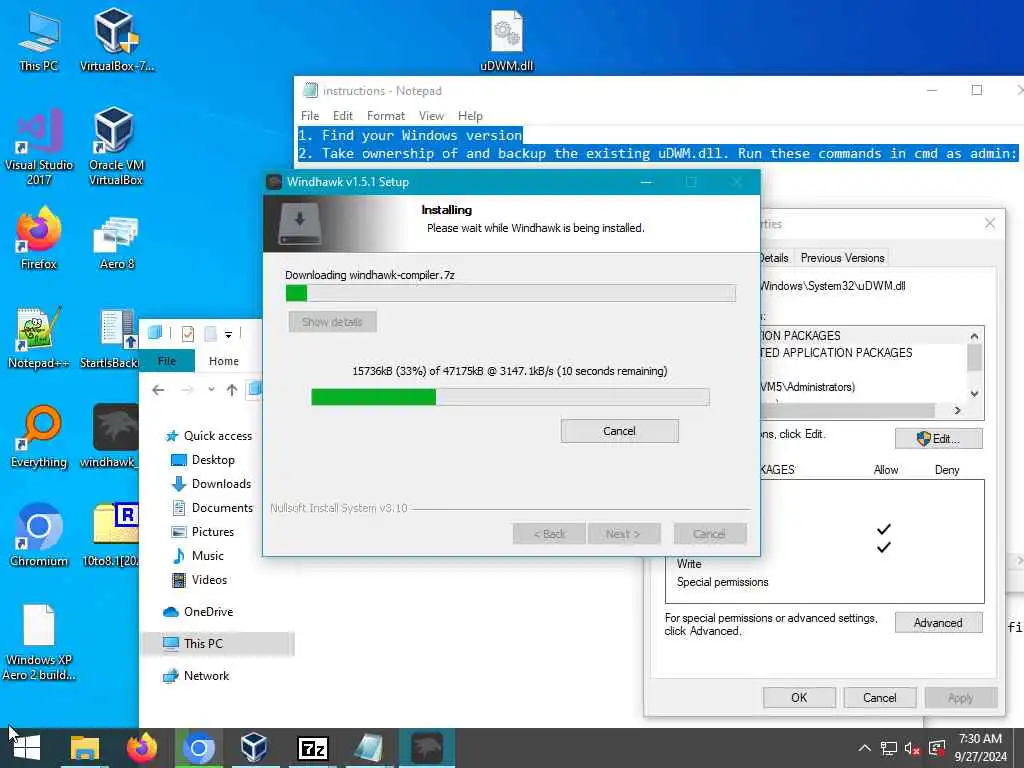Open Notepad File menu
Viewport: 1024px width, 768px height.
pyautogui.click(x=310, y=116)
